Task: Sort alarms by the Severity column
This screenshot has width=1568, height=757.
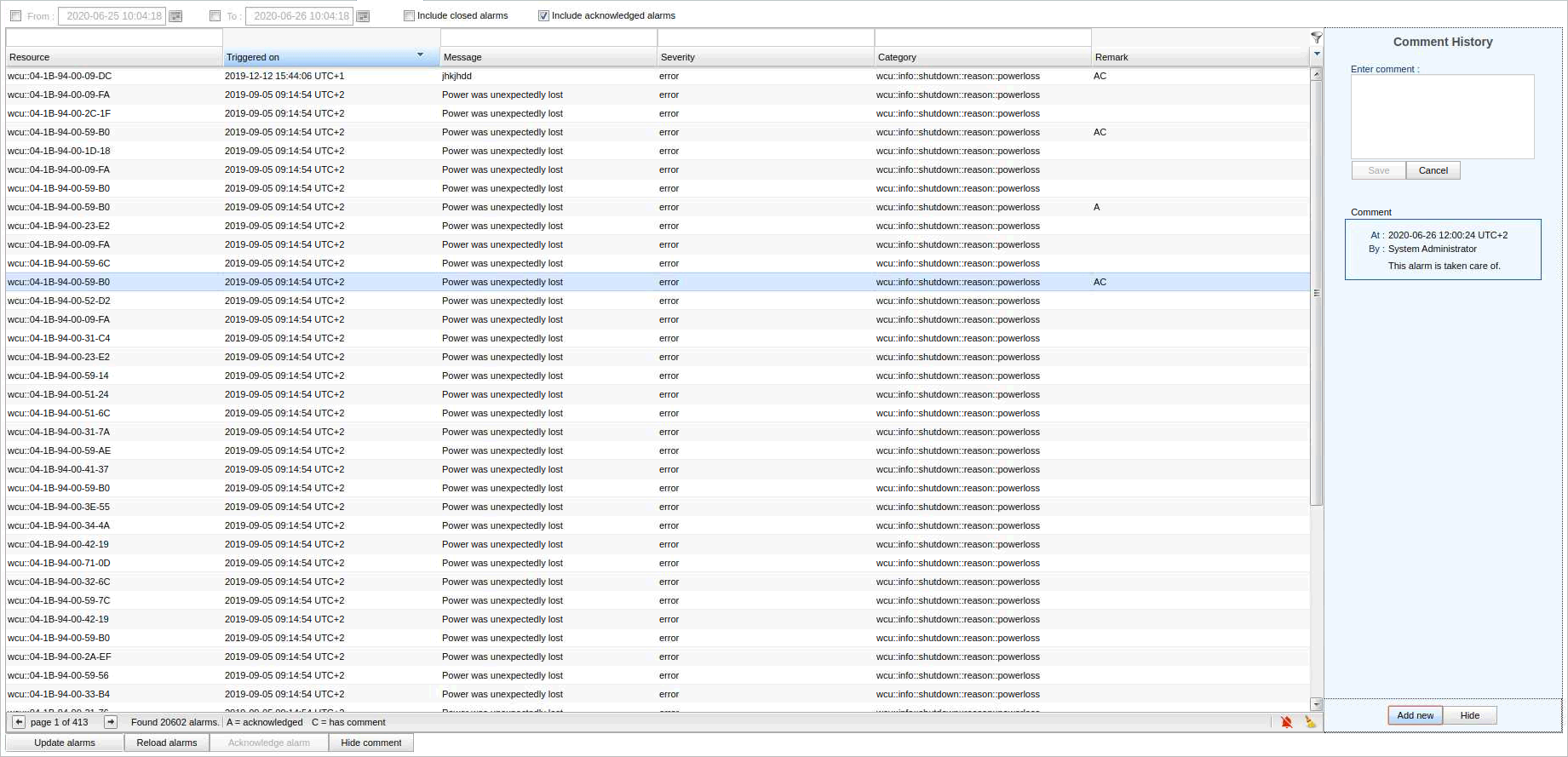Action: tap(764, 57)
